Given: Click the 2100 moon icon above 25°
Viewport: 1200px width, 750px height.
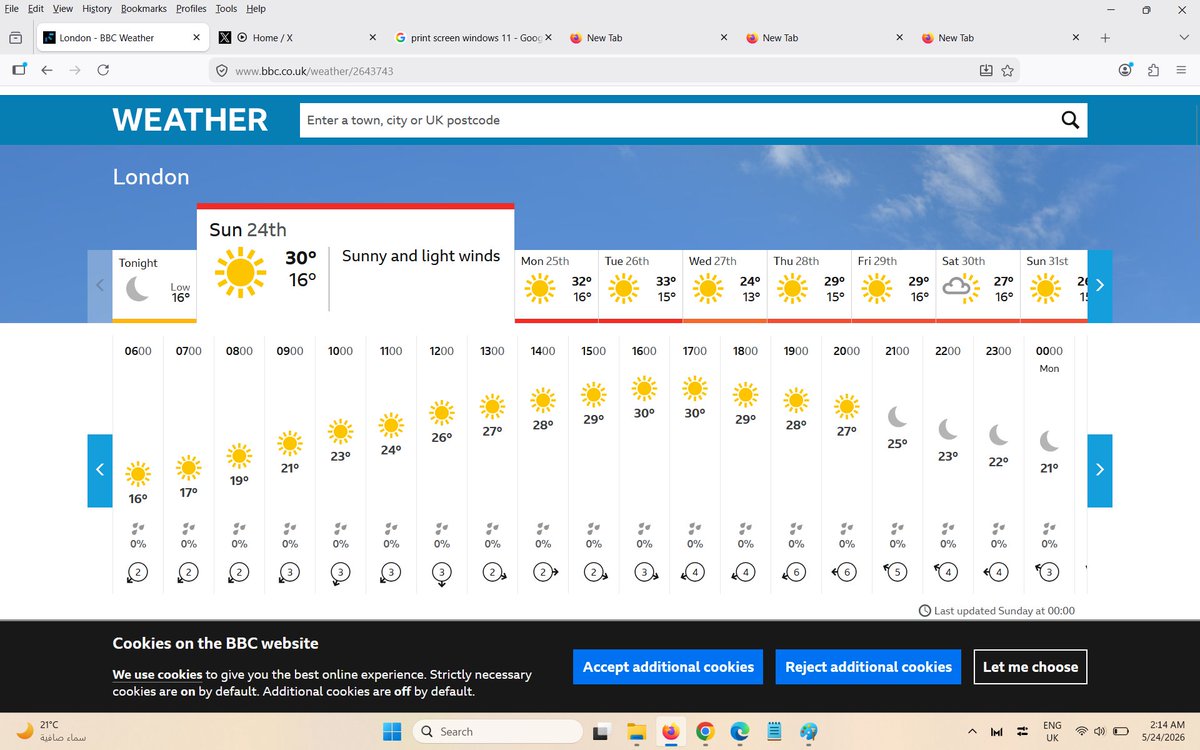Looking at the screenshot, I should click(897, 416).
